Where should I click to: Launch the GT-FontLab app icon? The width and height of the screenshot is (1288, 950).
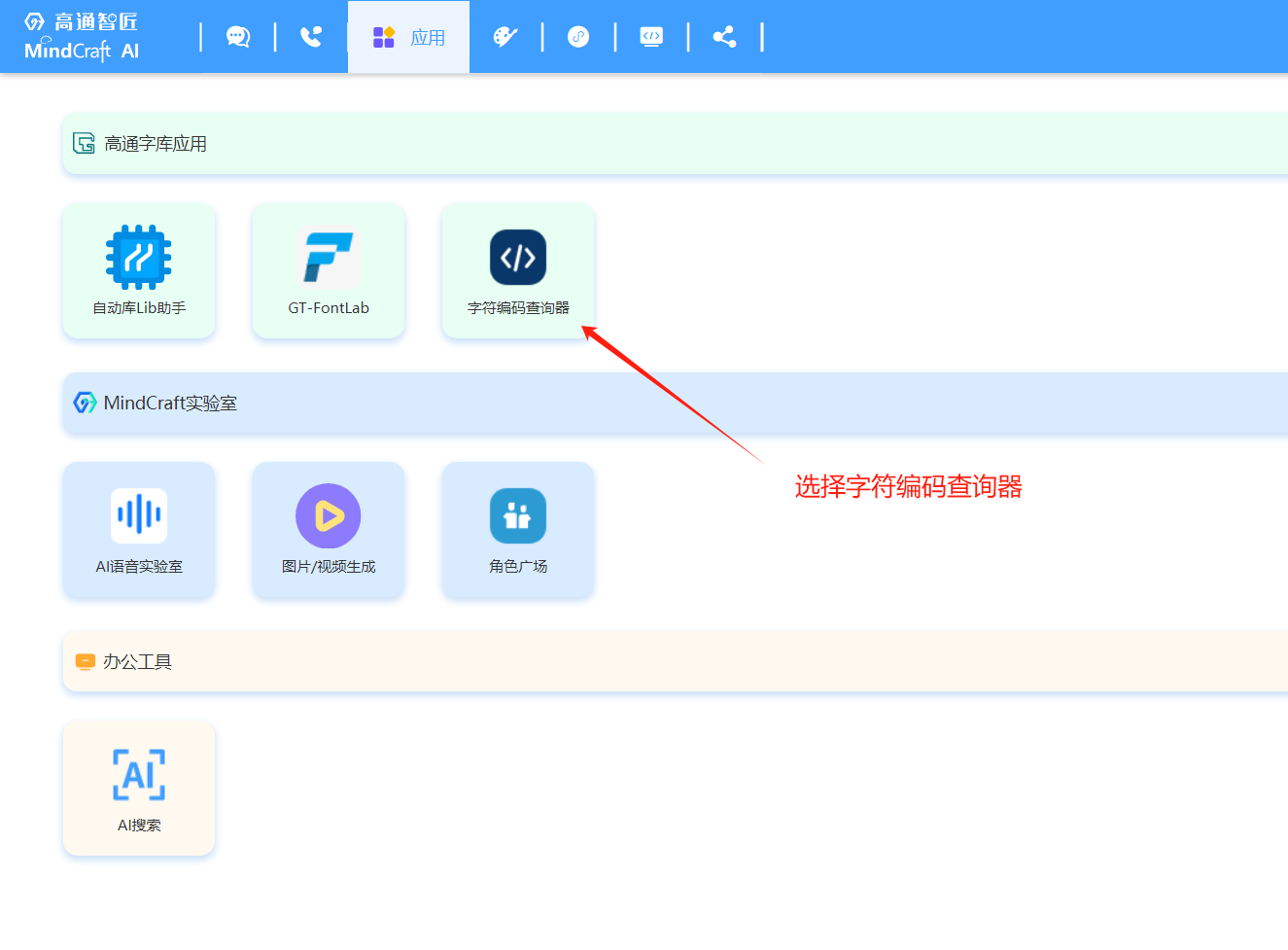pos(329,258)
